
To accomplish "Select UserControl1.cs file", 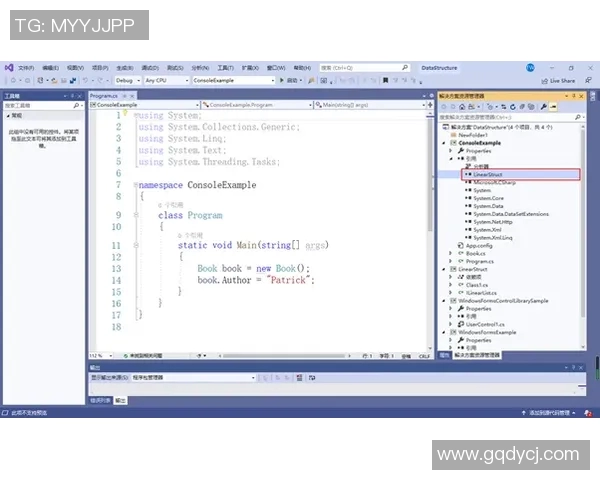I will point(481,325).
